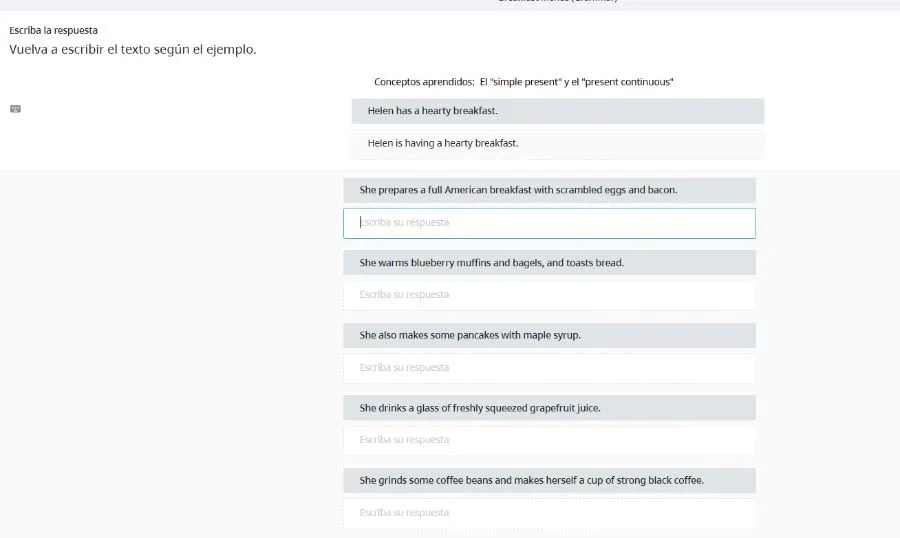Focus the answer field under 'She prepares' sentence

549,223
